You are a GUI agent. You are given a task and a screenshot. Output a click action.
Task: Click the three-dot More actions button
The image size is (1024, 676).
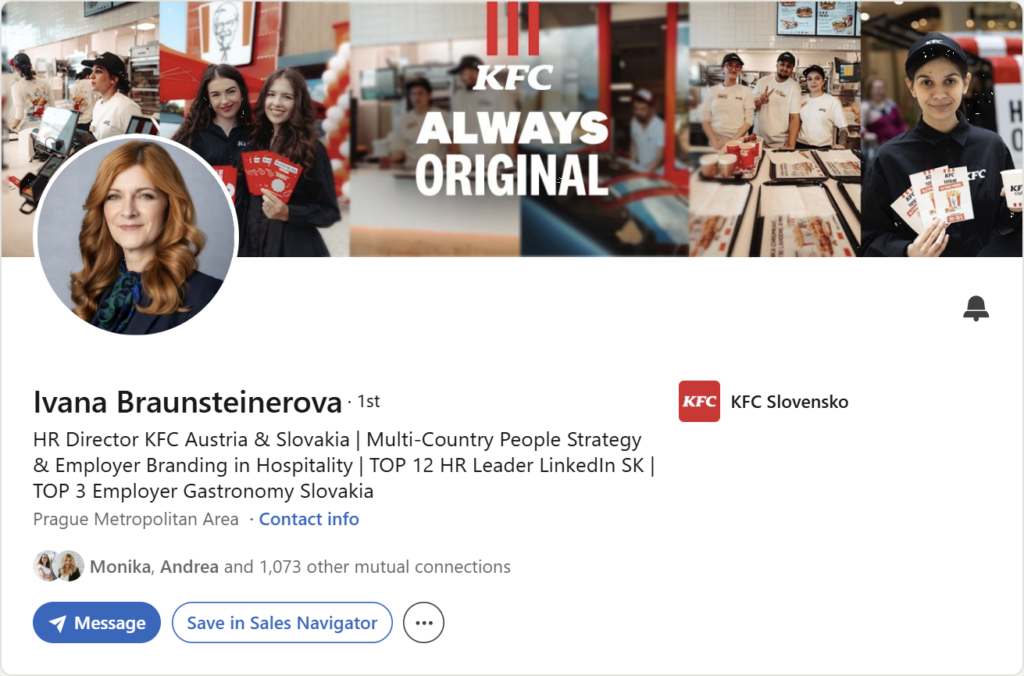[424, 622]
